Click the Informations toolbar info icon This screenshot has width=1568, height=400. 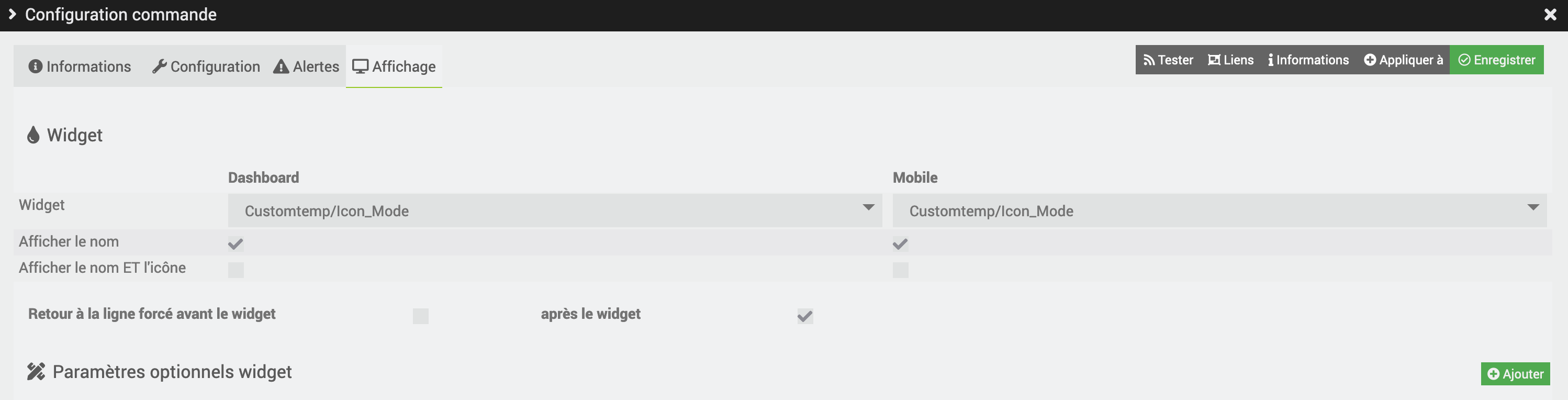1270,60
